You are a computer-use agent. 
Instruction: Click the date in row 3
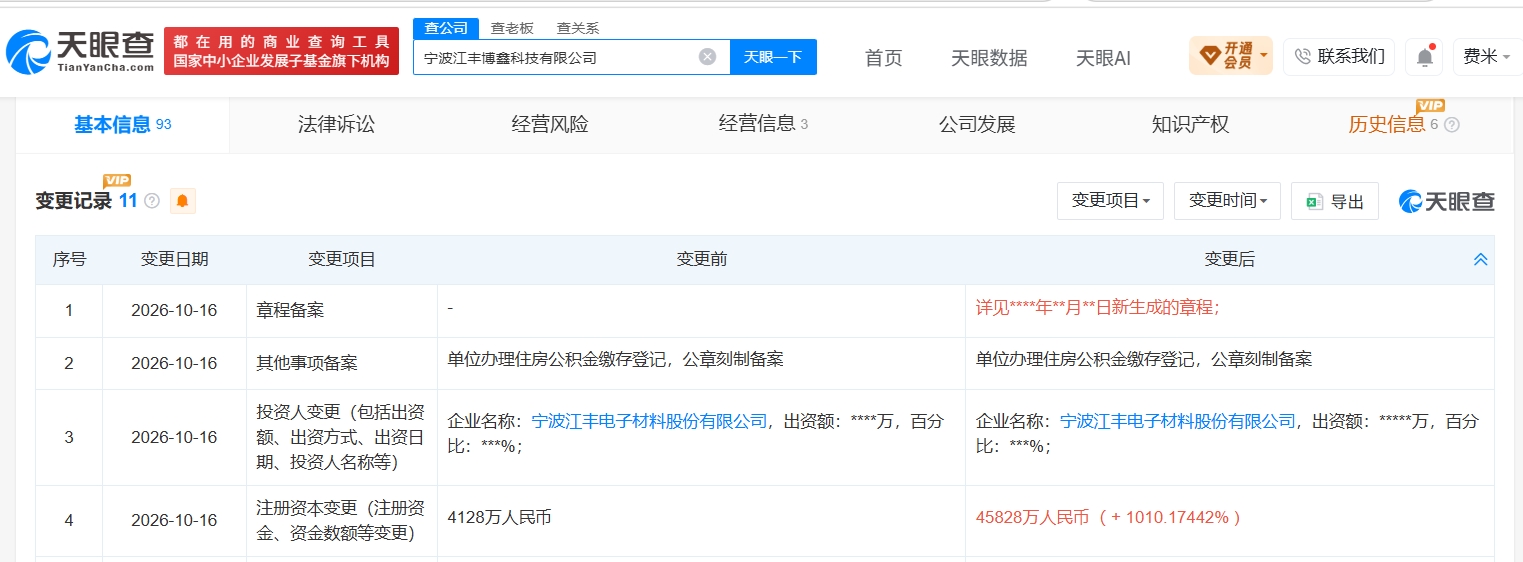coord(174,437)
